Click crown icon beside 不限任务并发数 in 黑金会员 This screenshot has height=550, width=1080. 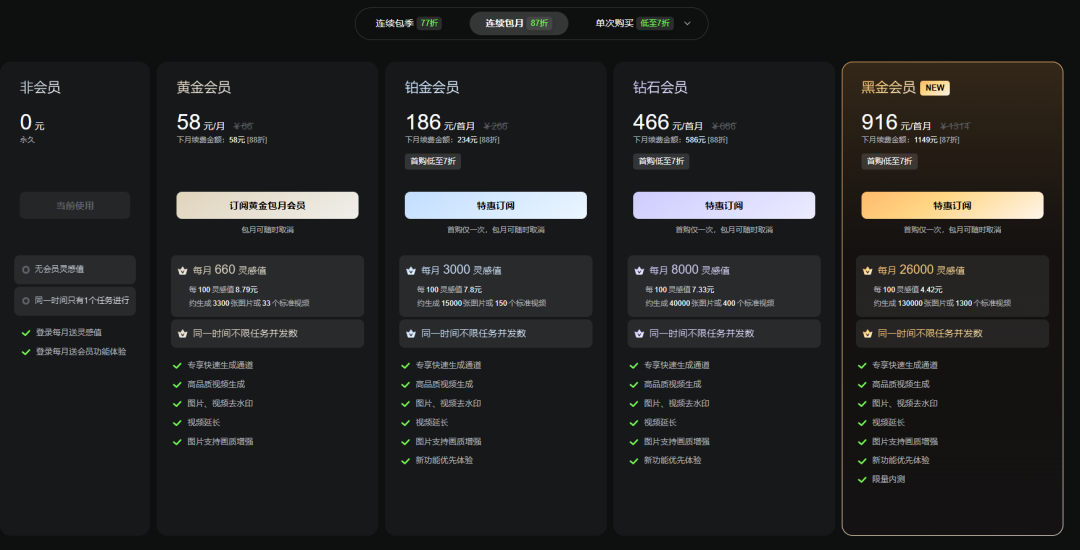(867, 333)
